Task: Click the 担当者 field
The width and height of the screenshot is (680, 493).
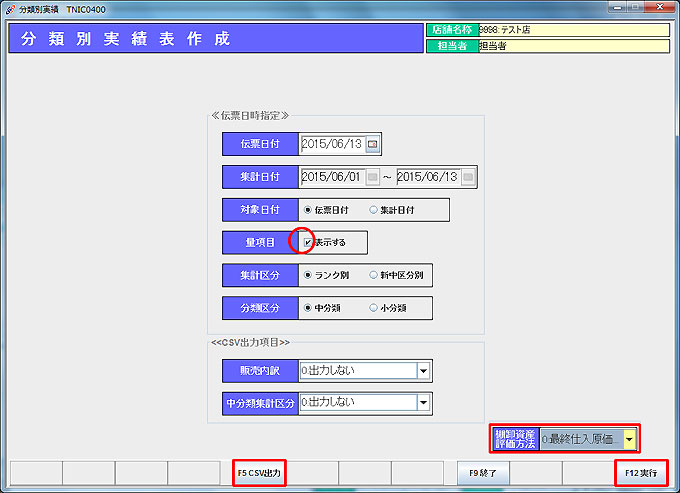Action: (x=574, y=46)
